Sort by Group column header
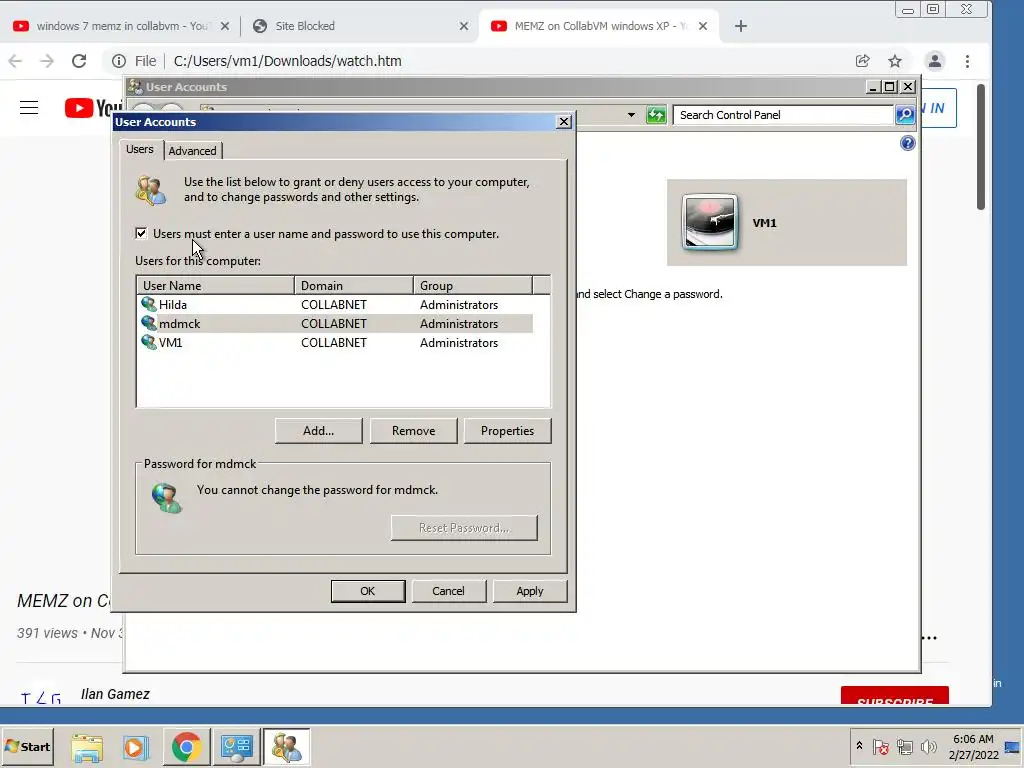1024x768 pixels. coord(473,285)
